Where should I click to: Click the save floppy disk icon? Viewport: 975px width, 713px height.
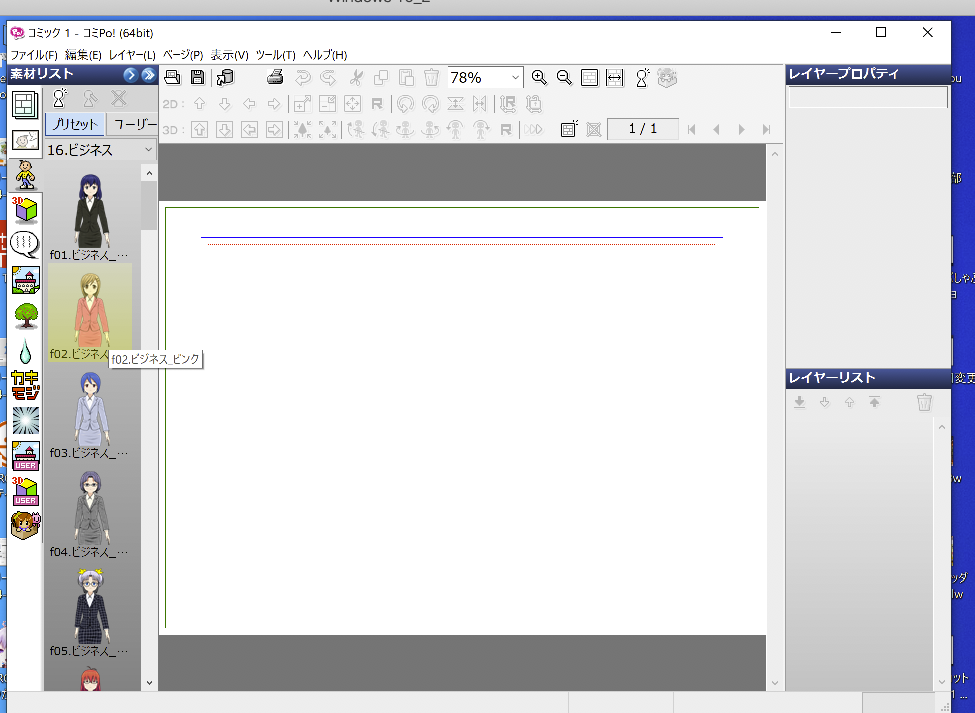(198, 77)
